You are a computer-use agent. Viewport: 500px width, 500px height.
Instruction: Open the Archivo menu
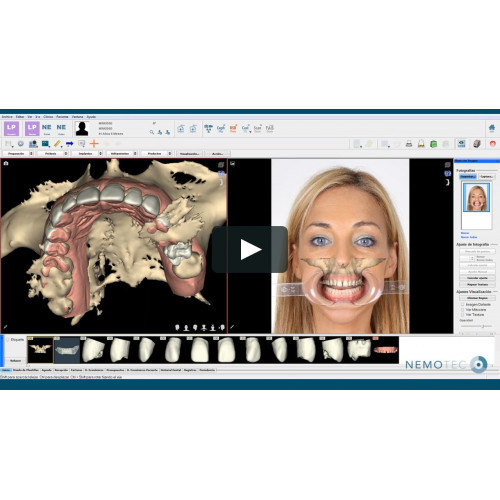tap(7, 117)
